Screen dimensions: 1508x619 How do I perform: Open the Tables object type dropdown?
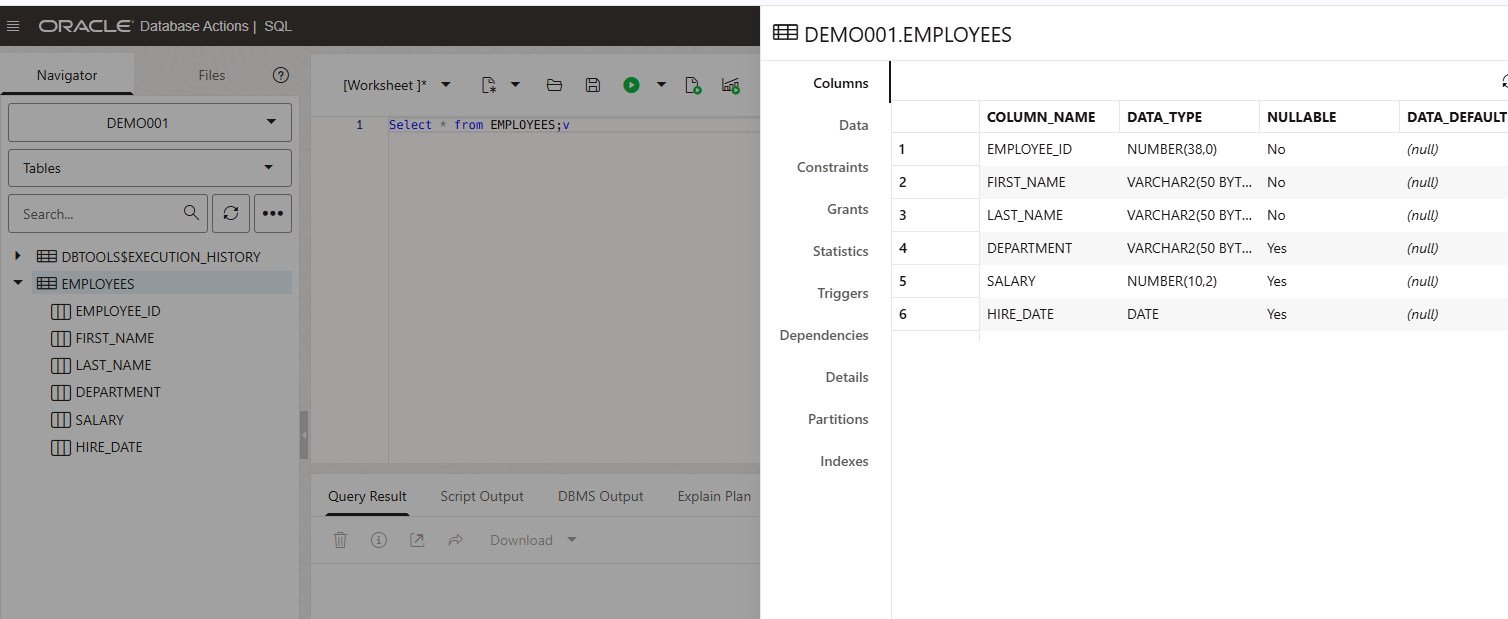click(150, 168)
